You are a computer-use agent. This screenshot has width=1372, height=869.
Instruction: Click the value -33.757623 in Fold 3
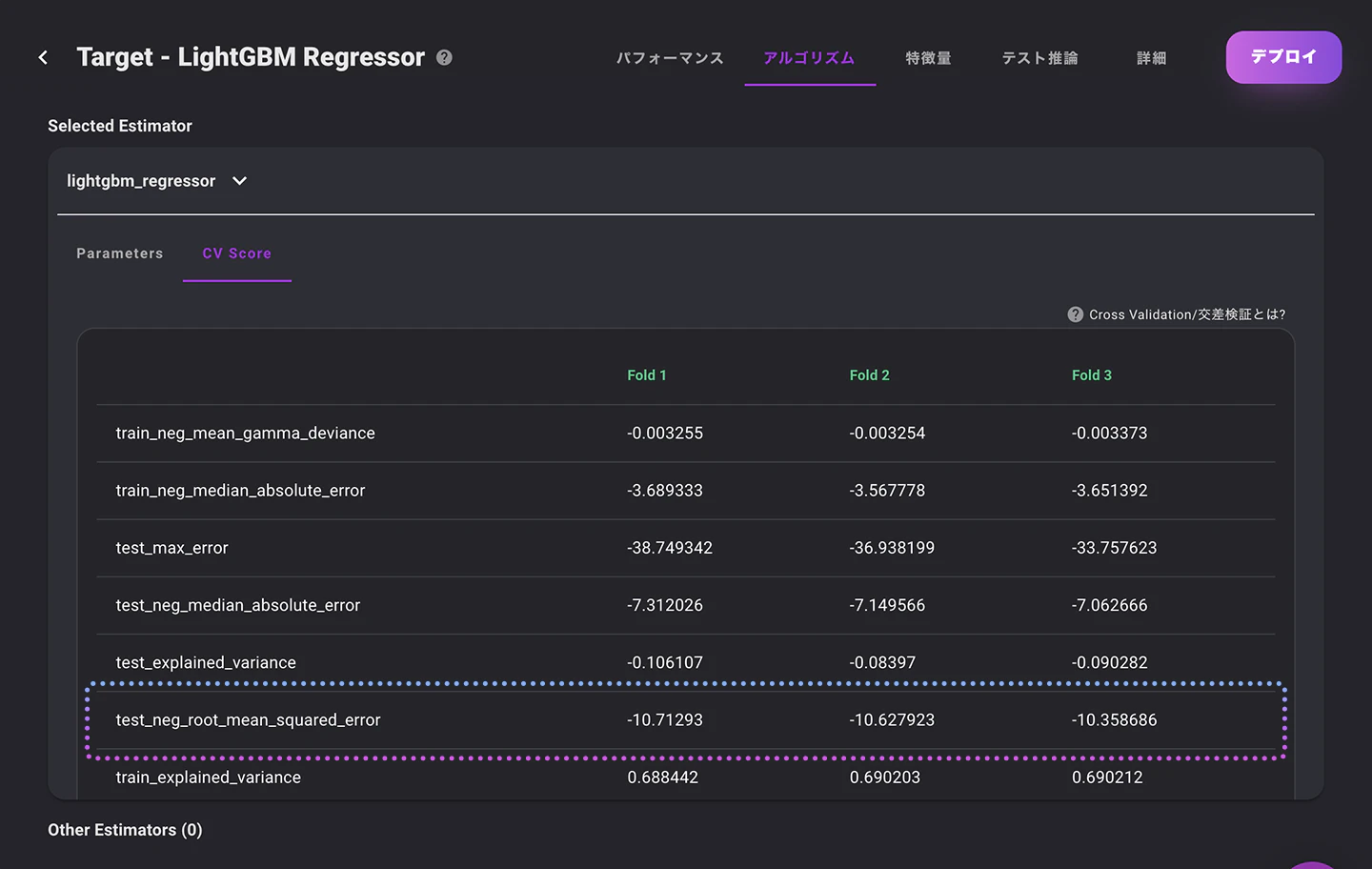[1115, 548]
